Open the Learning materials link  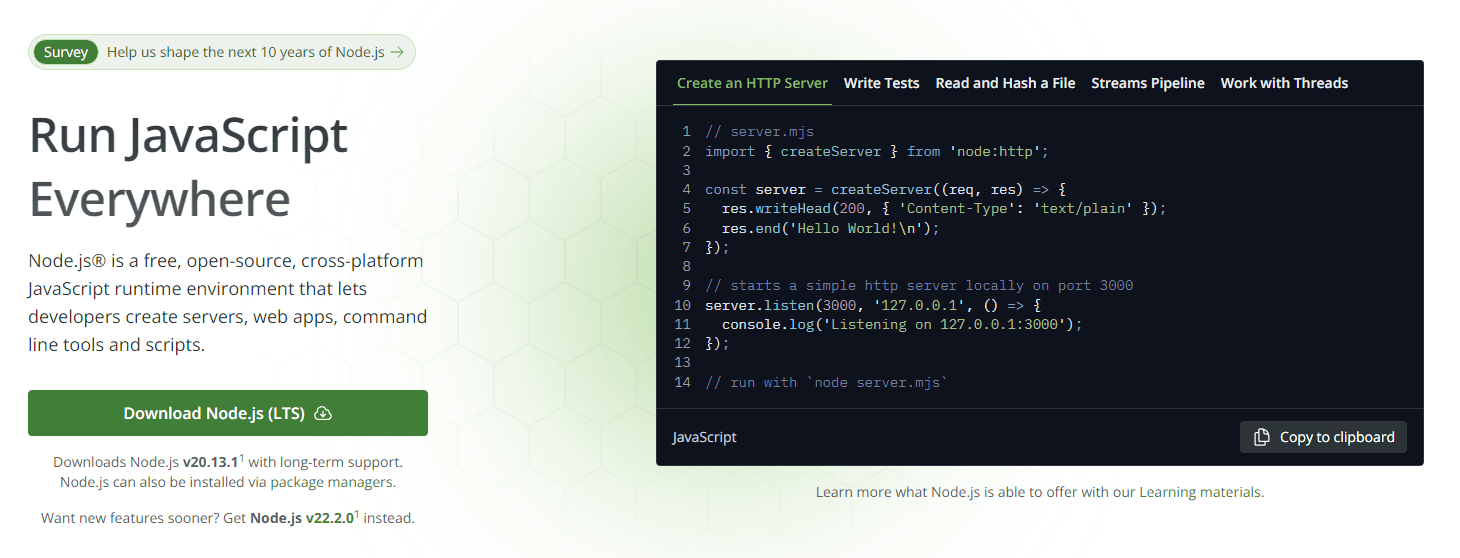pyautogui.click(x=1201, y=492)
